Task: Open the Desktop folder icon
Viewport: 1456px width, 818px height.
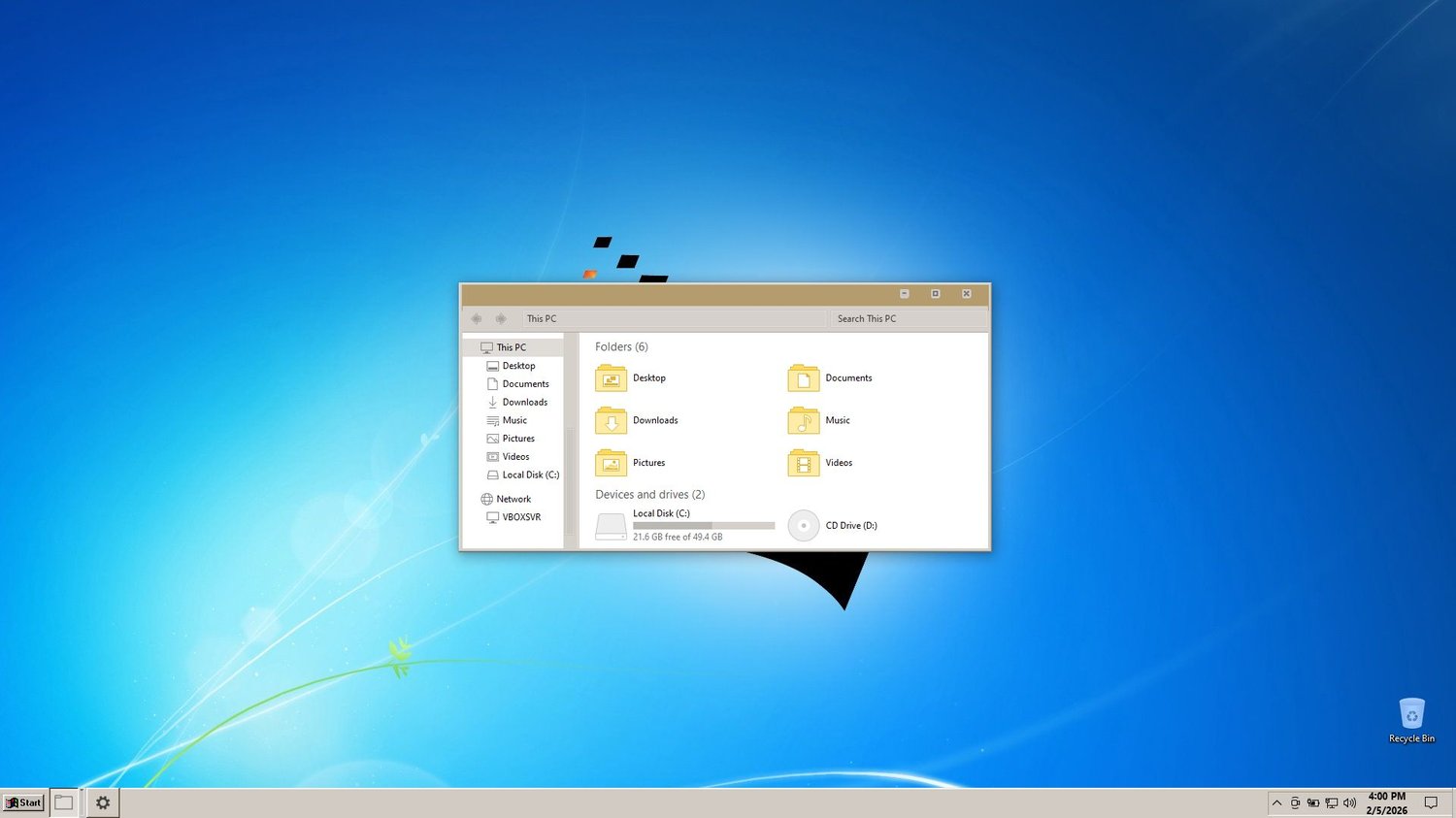Action: (611, 378)
